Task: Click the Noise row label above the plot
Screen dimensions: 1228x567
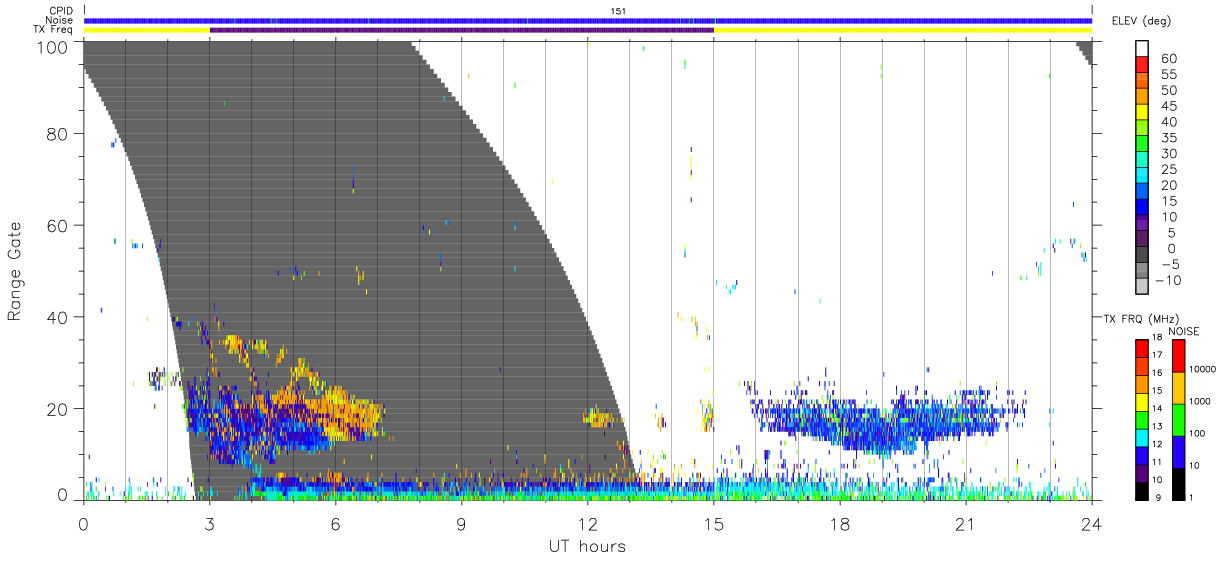Action: tap(61, 20)
